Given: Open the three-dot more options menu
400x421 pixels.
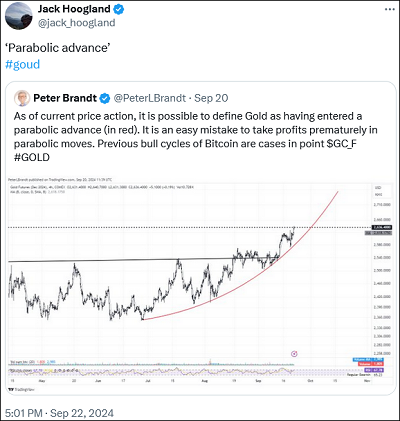Looking at the screenshot, I should point(390,9).
